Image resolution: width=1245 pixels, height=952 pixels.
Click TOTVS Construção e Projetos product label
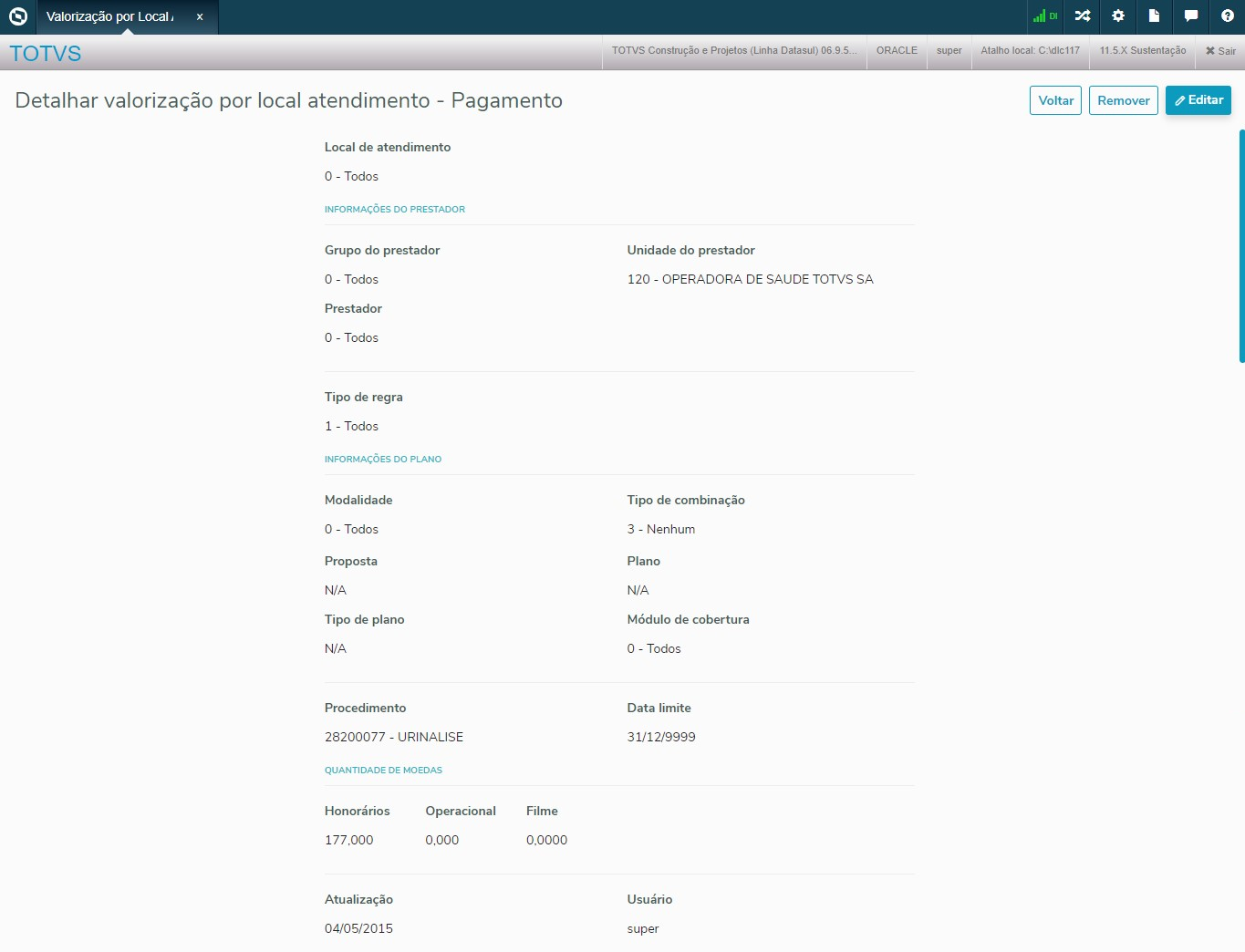pos(734,51)
